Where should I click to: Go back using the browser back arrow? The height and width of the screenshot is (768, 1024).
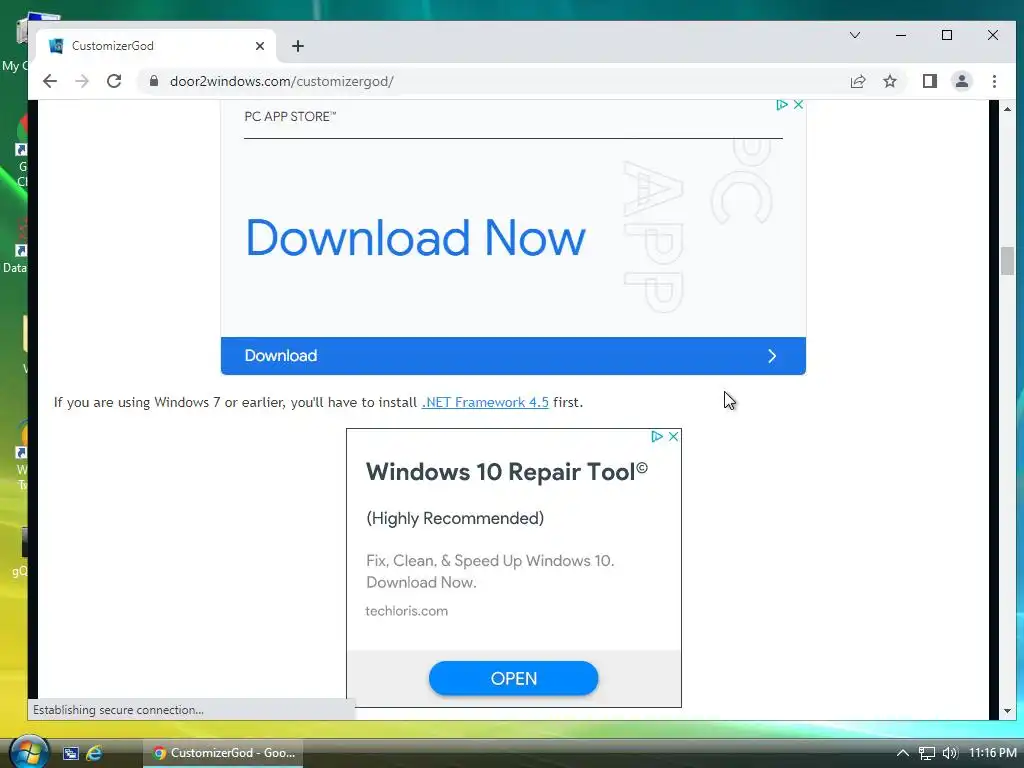(x=50, y=81)
